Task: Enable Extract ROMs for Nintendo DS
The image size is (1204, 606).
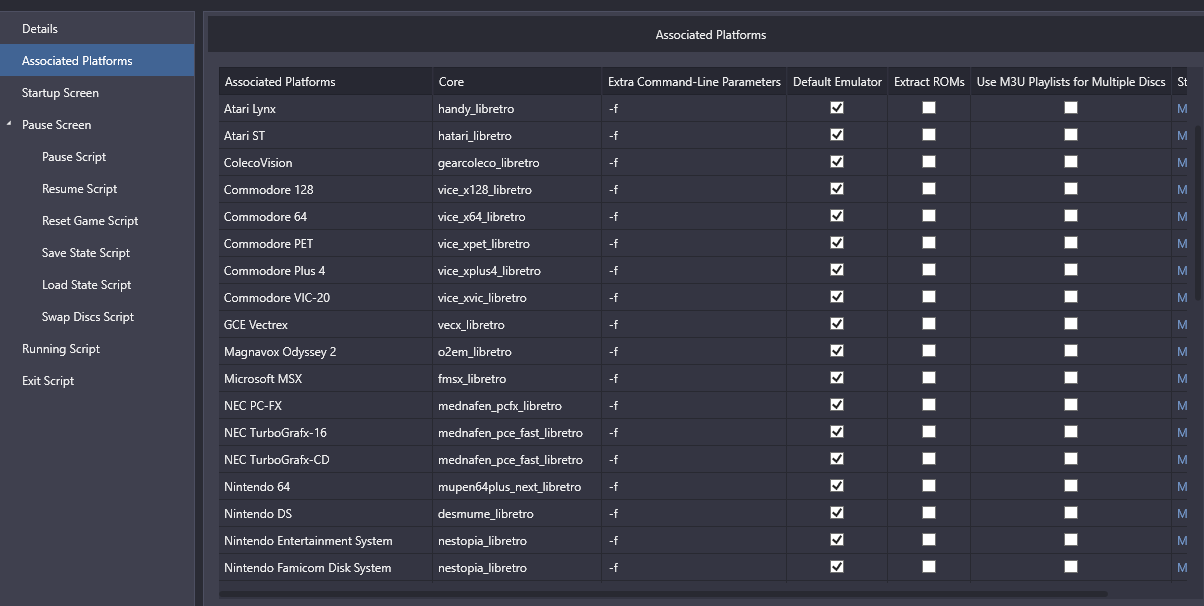Action: tap(929, 513)
